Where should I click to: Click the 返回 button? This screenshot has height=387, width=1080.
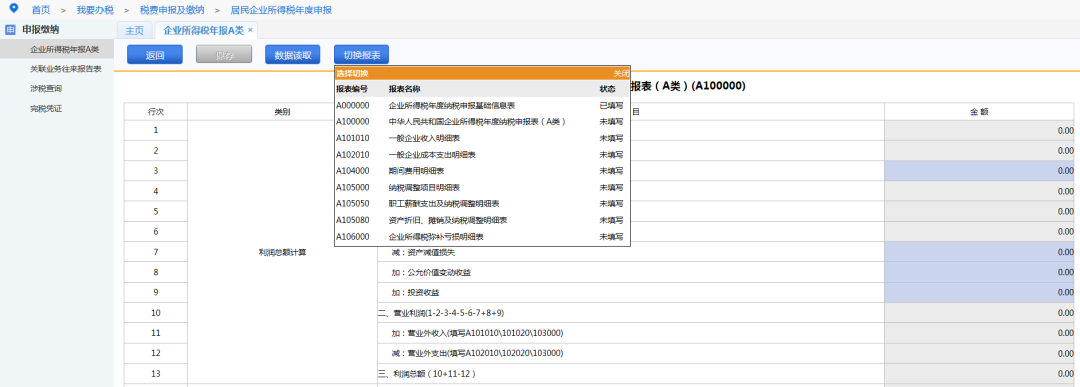(155, 54)
